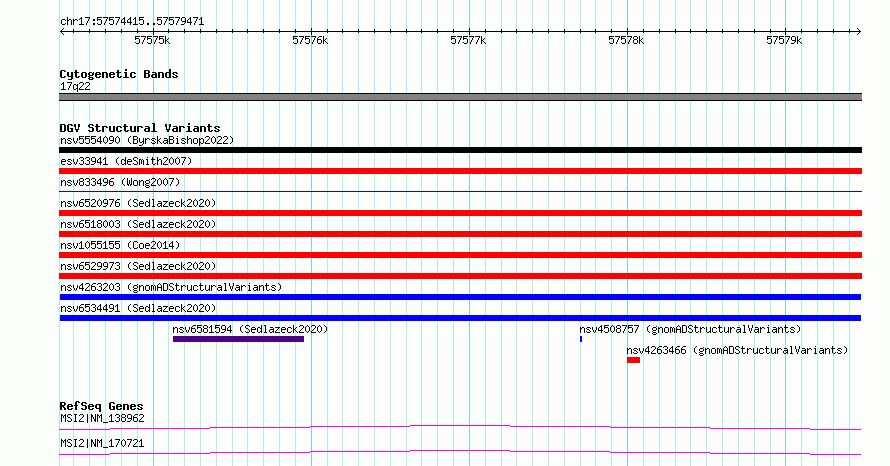Click the Cytogenetic Bands track heading
Viewport: 890px width, 466px height.
[x=119, y=74]
